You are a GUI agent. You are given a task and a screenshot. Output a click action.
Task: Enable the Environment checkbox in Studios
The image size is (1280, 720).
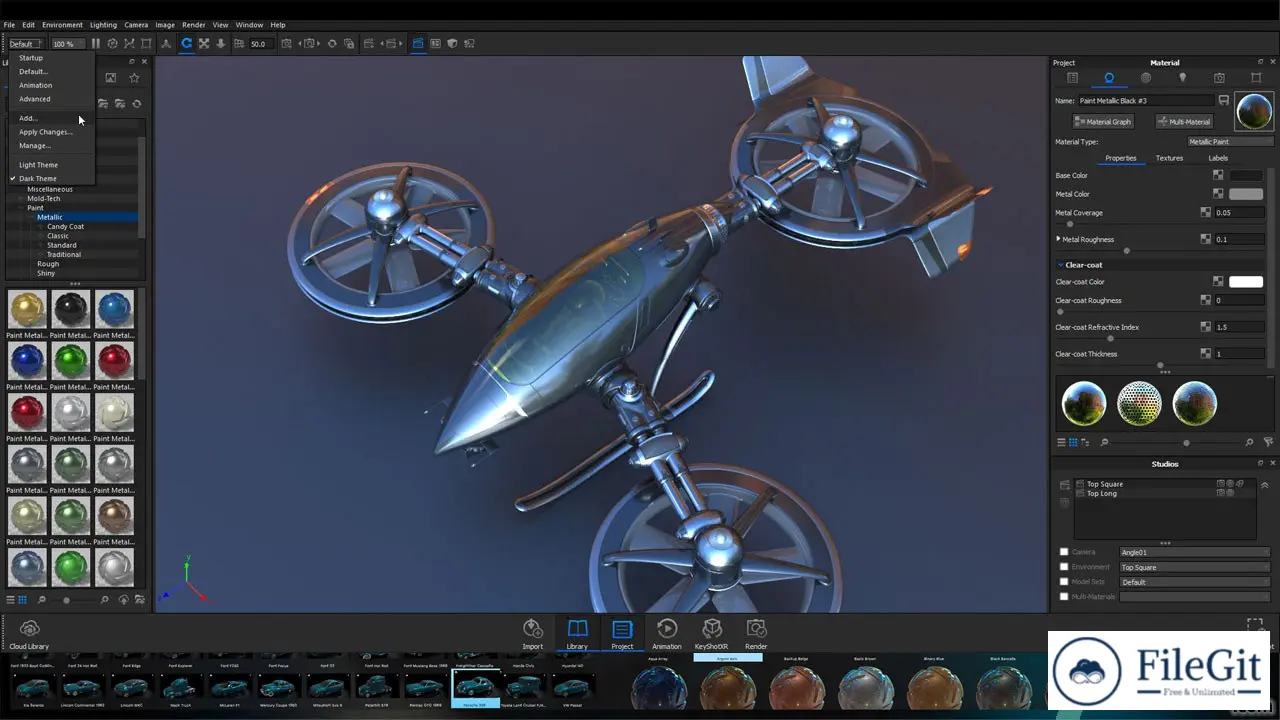click(1064, 567)
